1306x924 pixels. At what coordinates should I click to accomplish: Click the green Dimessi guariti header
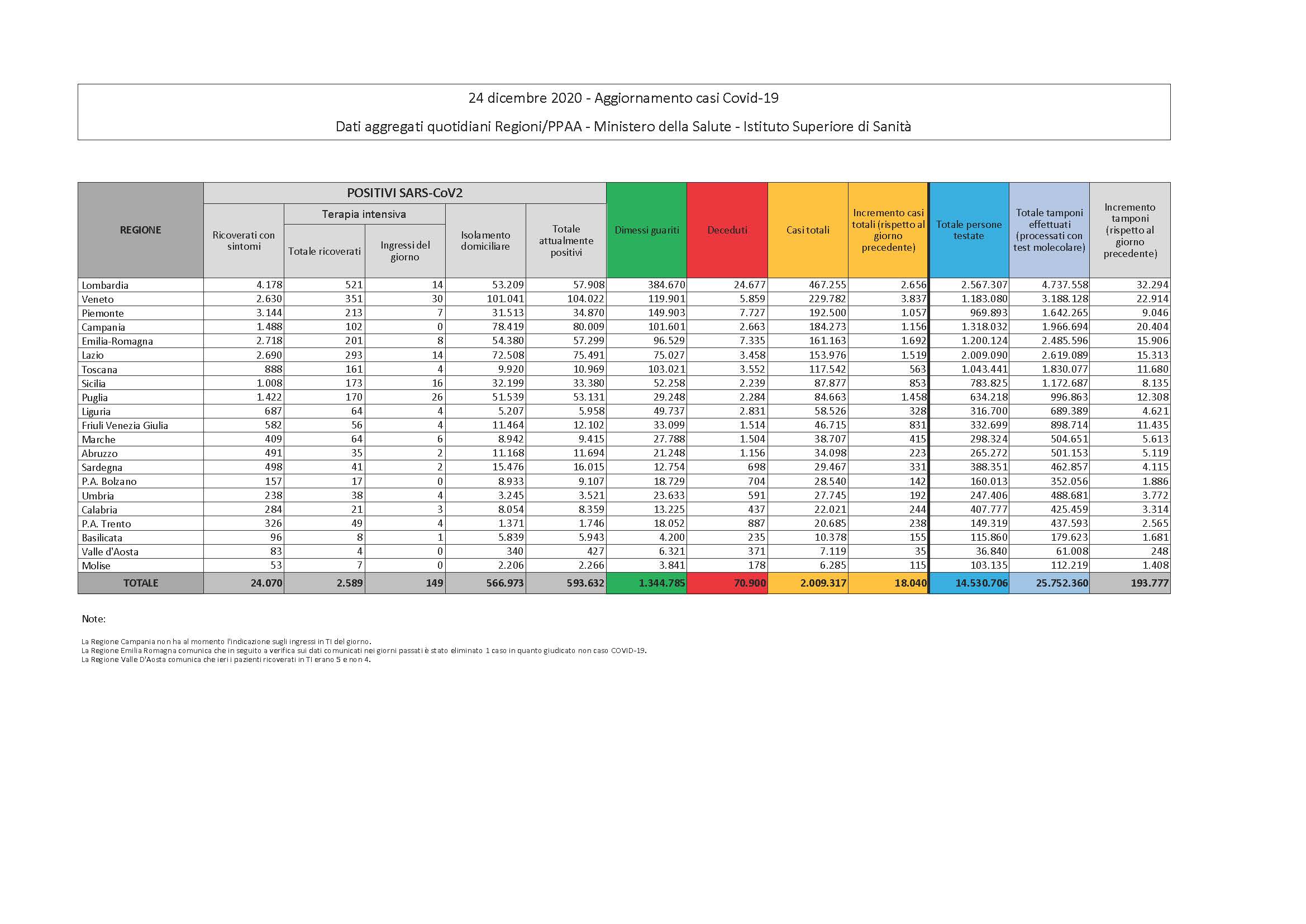[646, 230]
